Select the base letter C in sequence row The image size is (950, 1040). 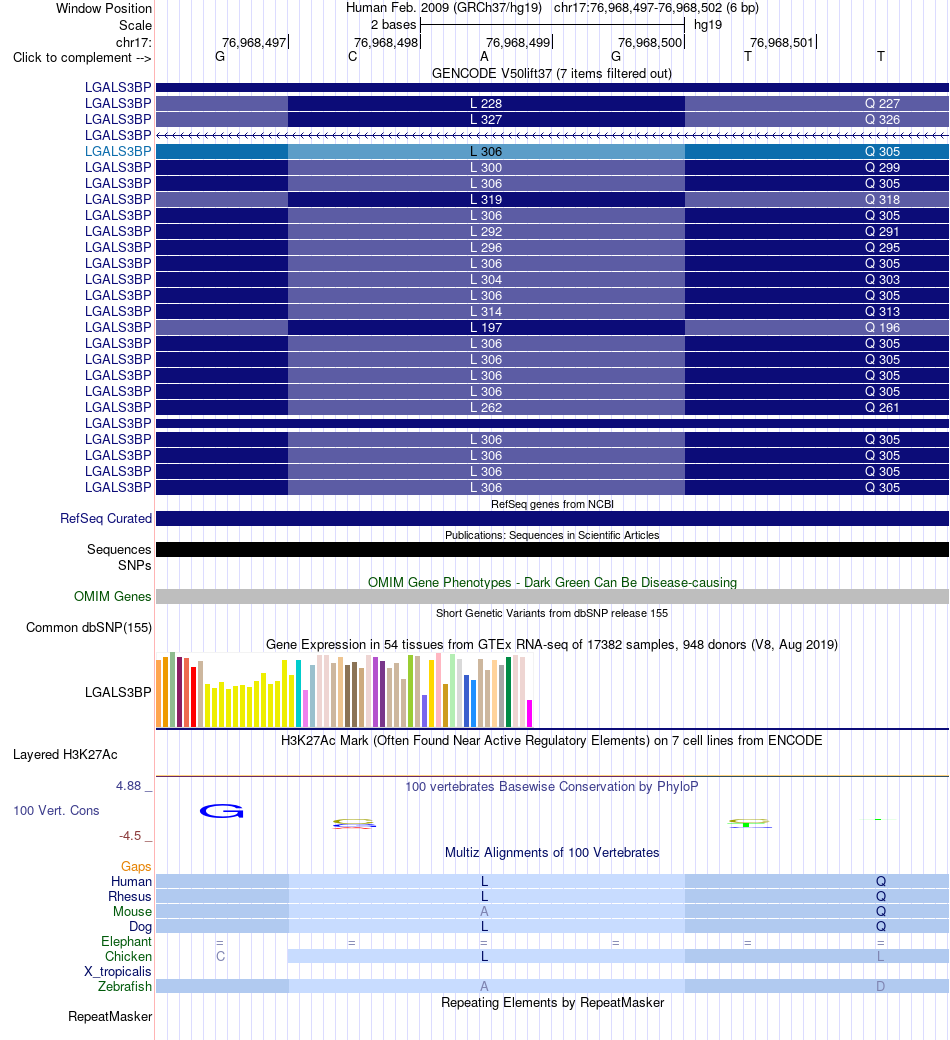pos(352,57)
